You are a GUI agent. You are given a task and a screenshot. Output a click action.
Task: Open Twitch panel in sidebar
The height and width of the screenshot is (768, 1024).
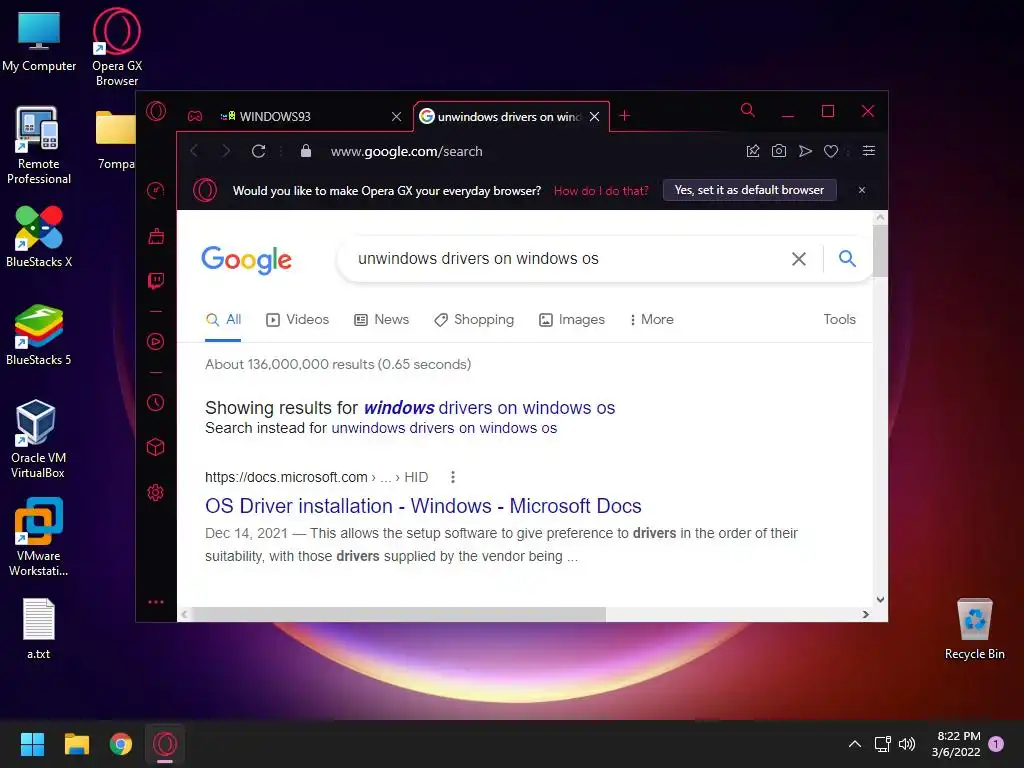tap(155, 281)
